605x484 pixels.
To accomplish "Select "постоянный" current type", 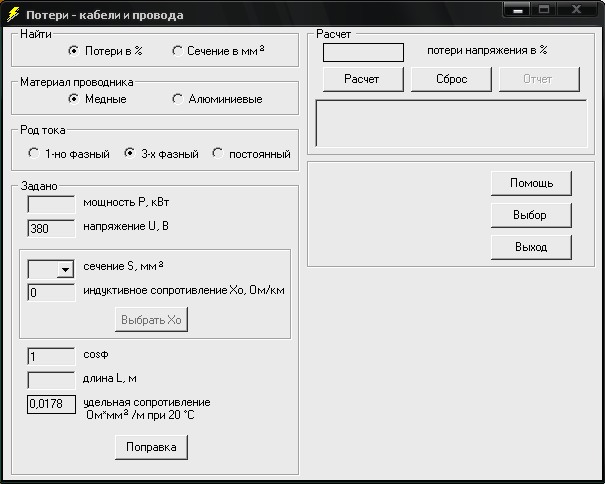I will [218, 154].
